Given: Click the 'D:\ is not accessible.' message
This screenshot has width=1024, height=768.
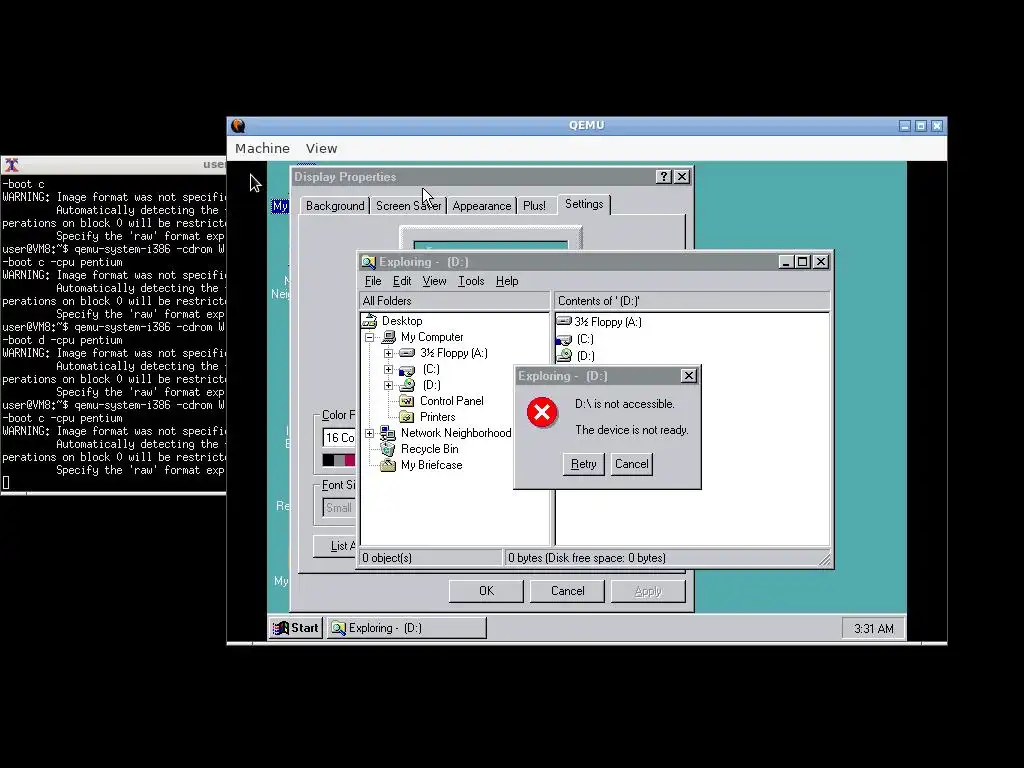Looking at the screenshot, I should pos(625,404).
